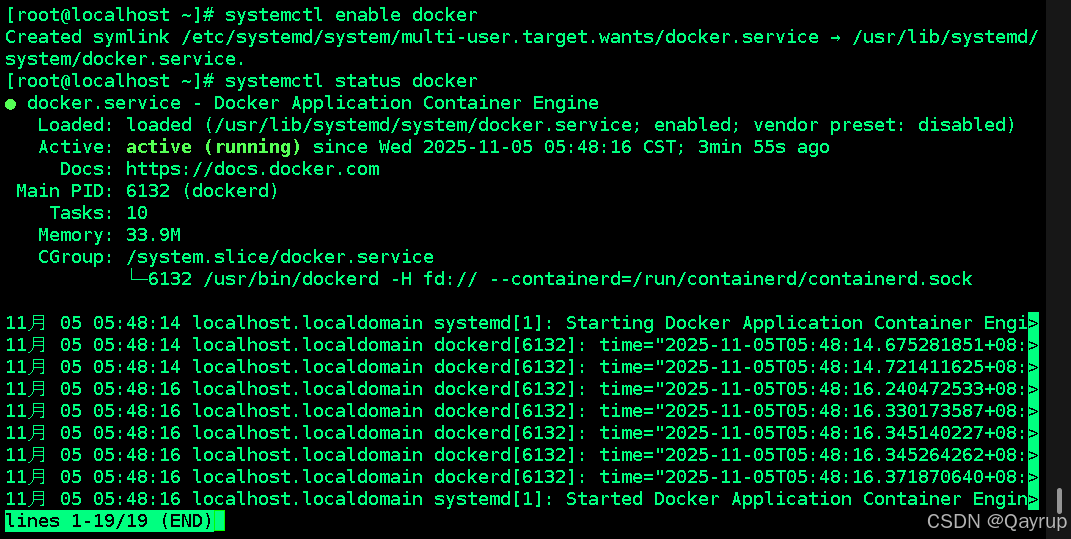Click the '6132 (dockerd)' Main PID value

click(x=203, y=191)
